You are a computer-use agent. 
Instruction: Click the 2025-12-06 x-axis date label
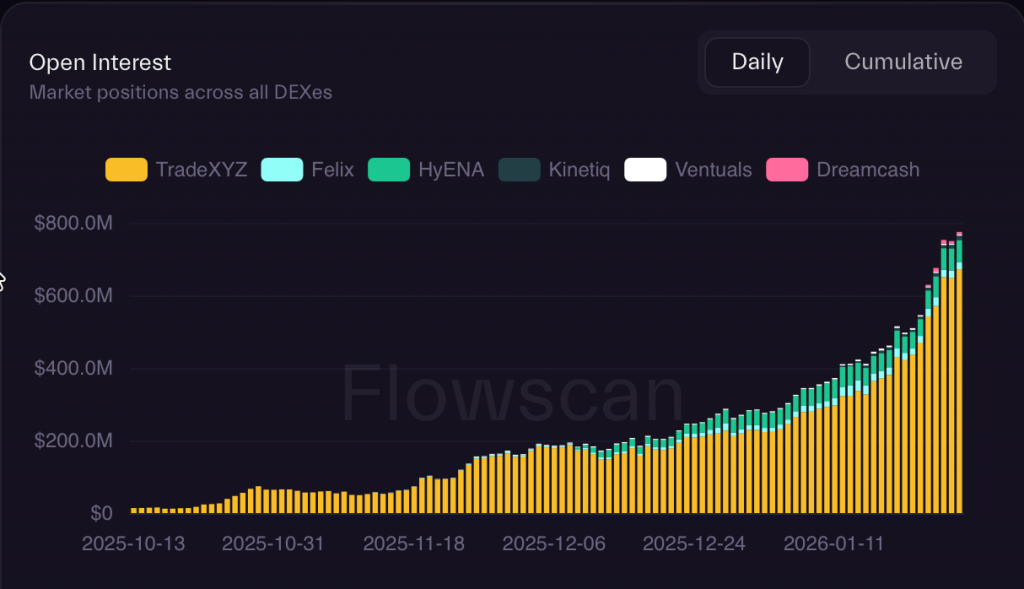[x=552, y=544]
